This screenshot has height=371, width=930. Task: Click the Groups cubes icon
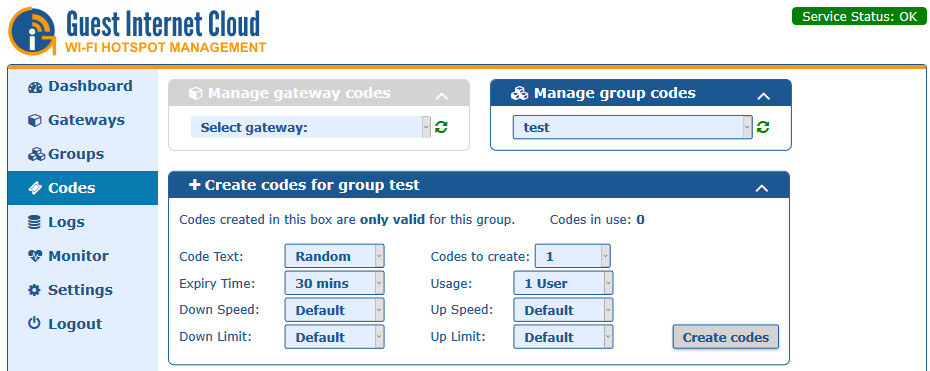36,155
